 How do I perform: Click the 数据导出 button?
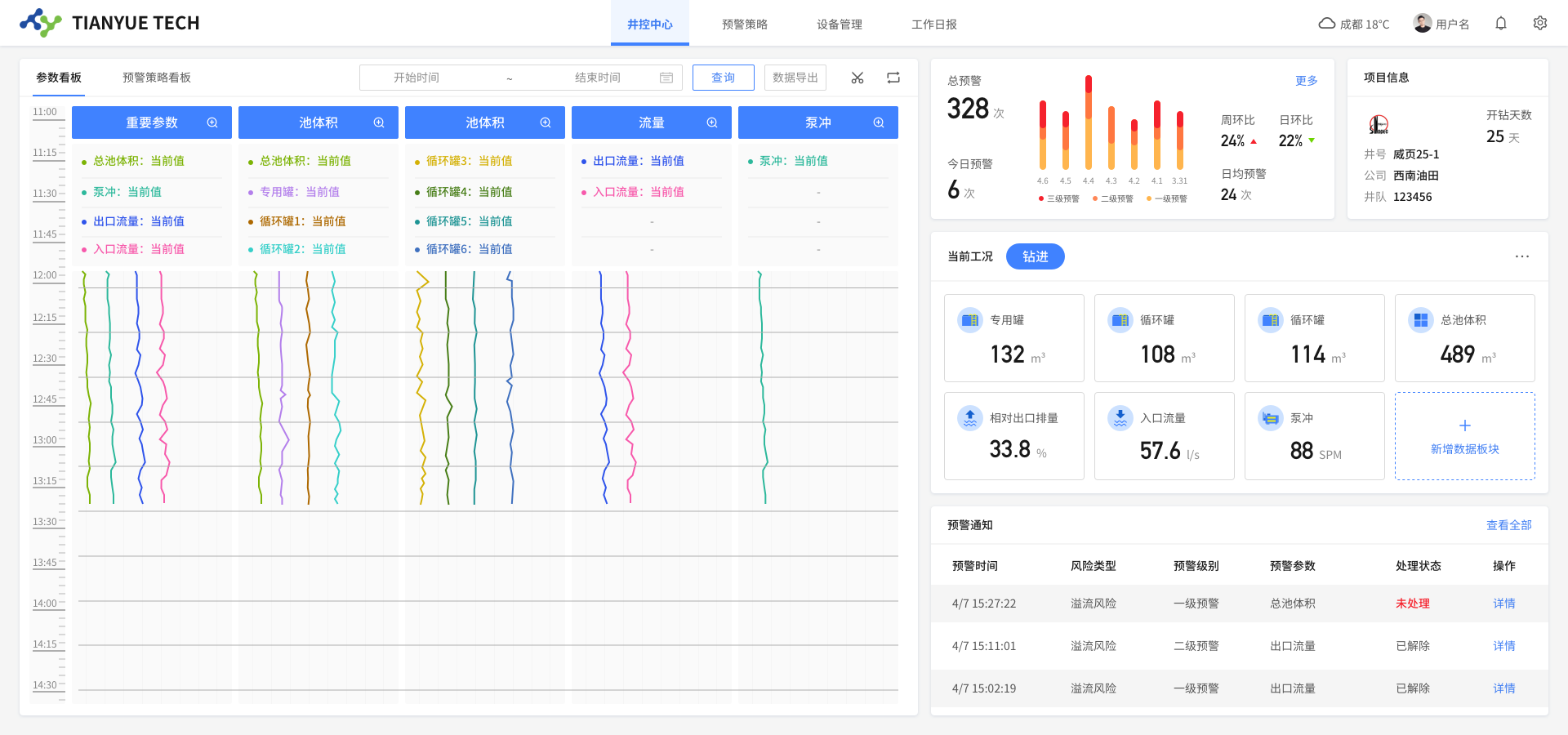click(x=795, y=78)
